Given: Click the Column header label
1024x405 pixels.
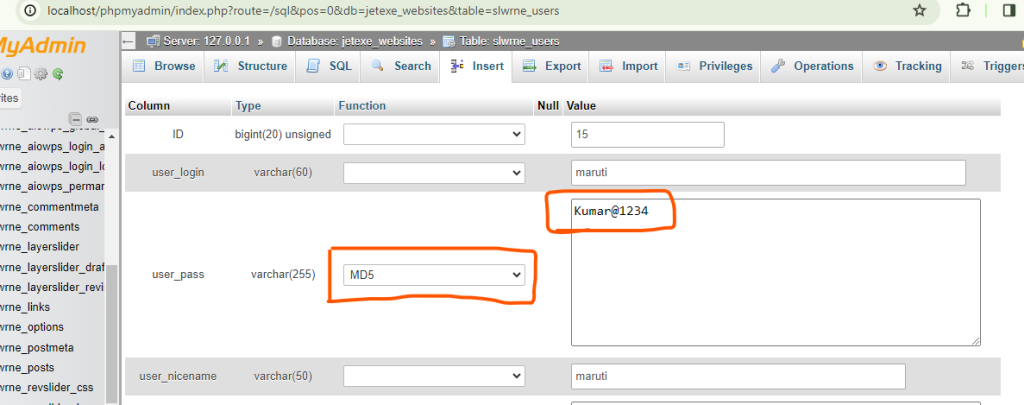Looking at the screenshot, I should (x=149, y=106).
